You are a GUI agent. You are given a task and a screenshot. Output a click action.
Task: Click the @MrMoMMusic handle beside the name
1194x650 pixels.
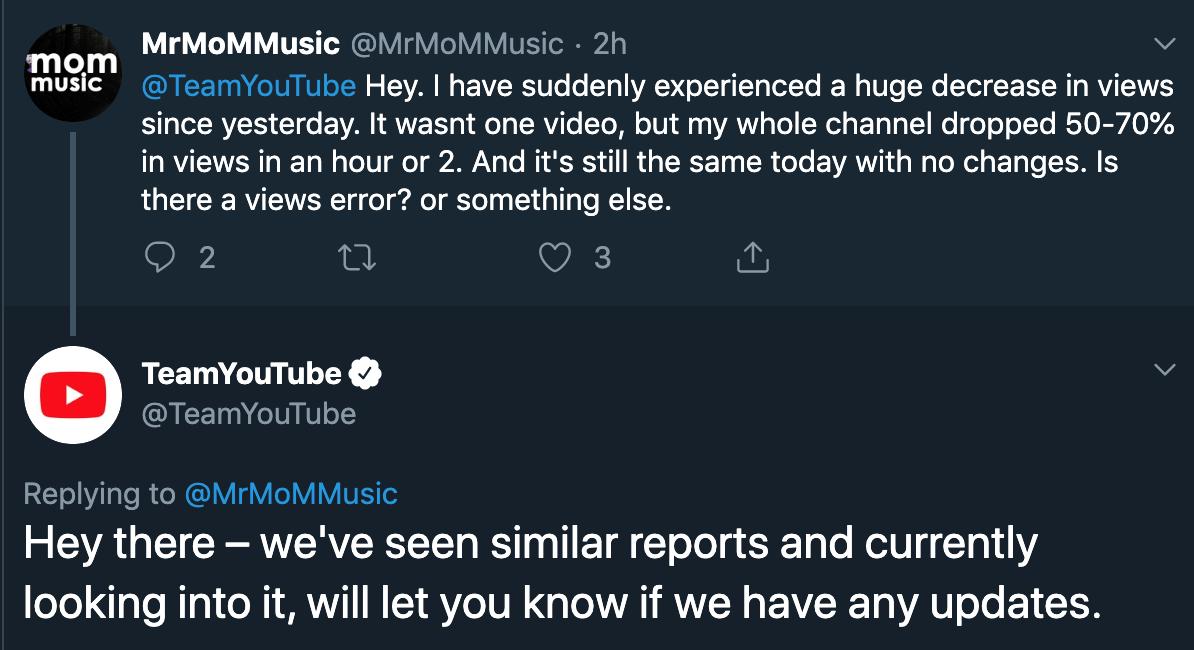(x=457, y=44)
